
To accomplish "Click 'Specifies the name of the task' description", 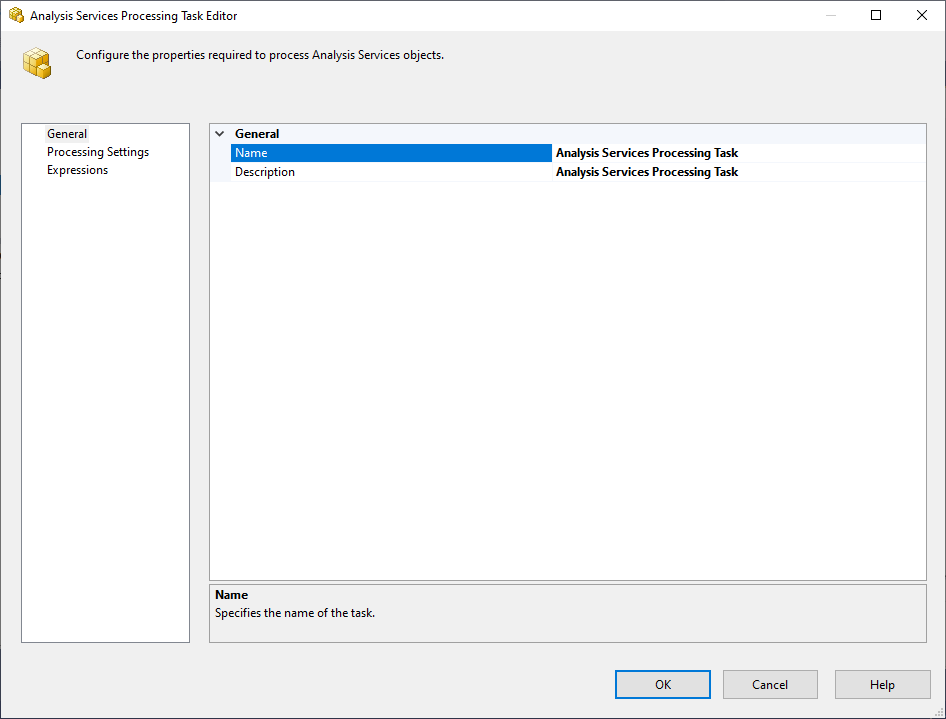I will (295, 613).
